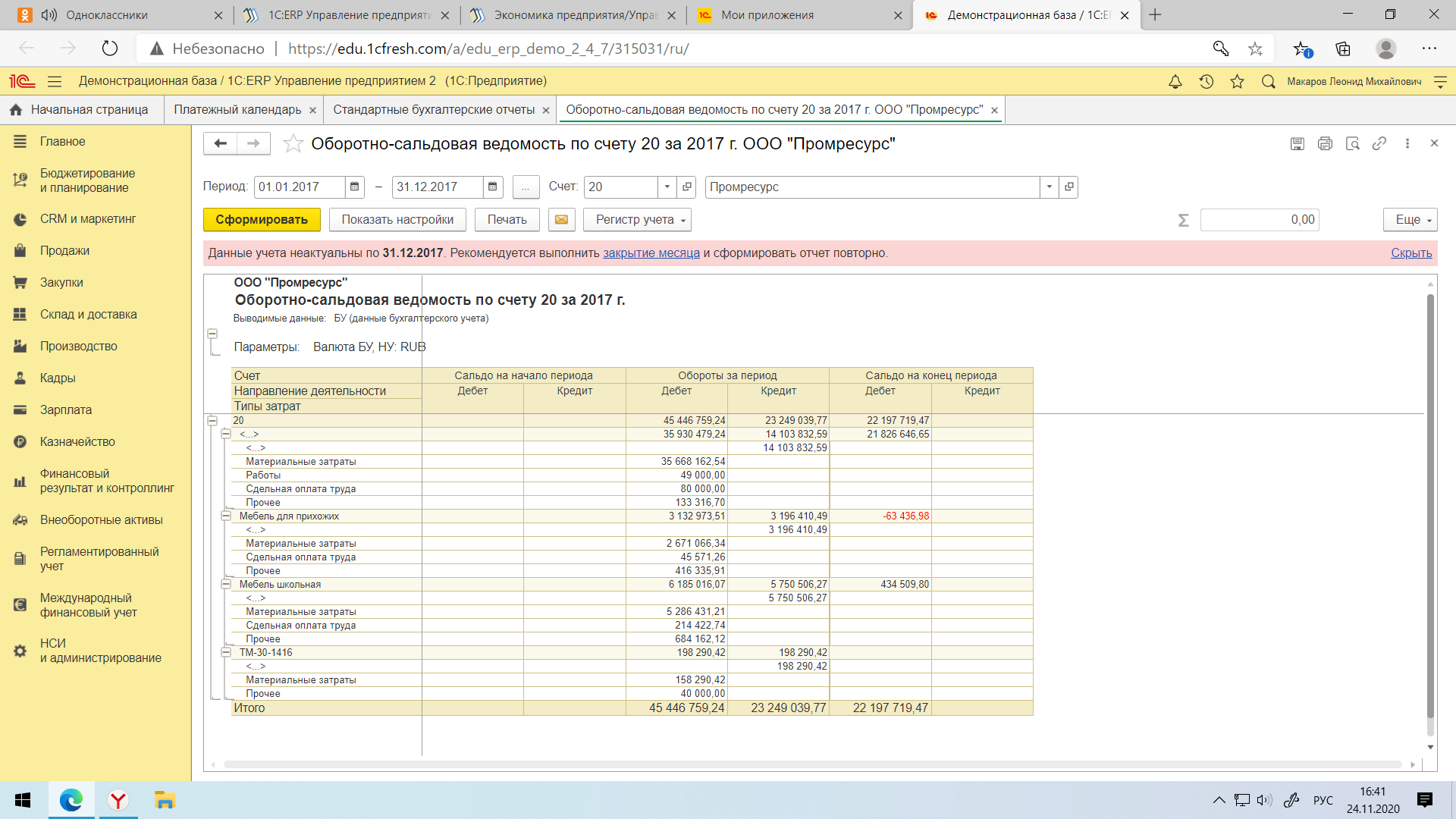This screenshot has width=1456, height=819.
Task: Click the start date field 01.01.2017
Action: 300,187
